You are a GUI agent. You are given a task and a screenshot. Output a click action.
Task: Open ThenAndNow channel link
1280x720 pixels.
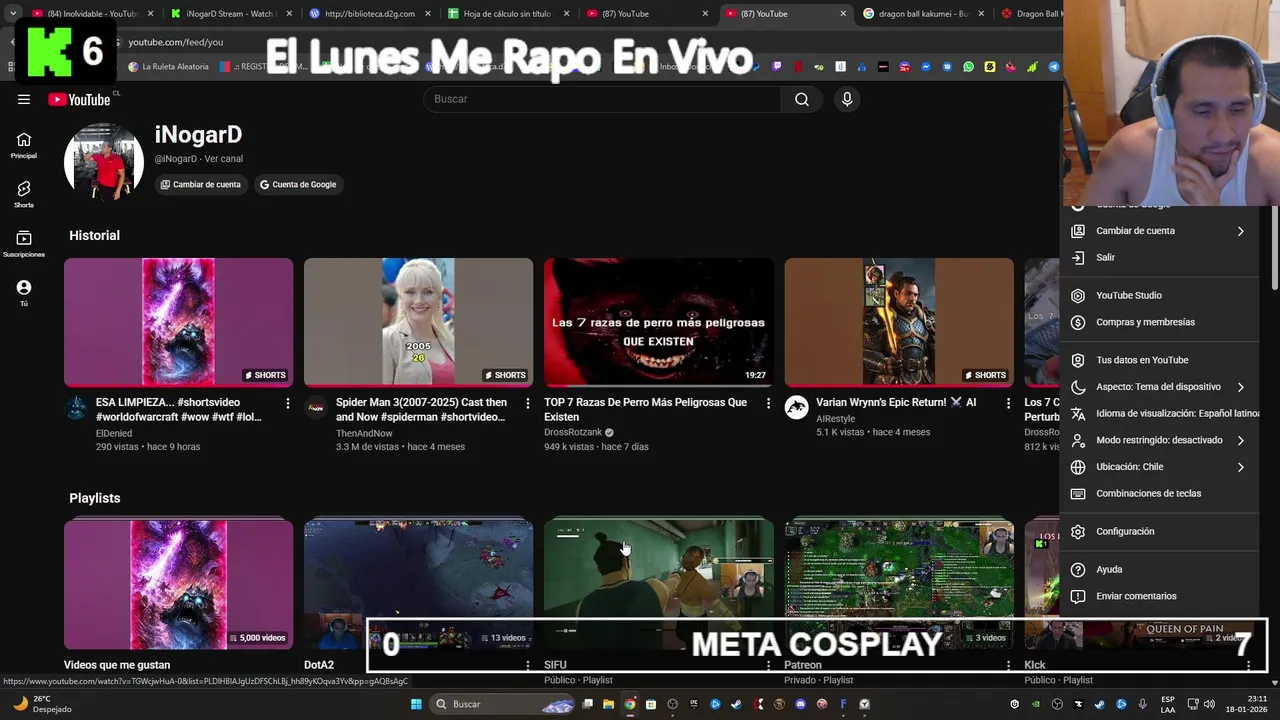(364, 434)
